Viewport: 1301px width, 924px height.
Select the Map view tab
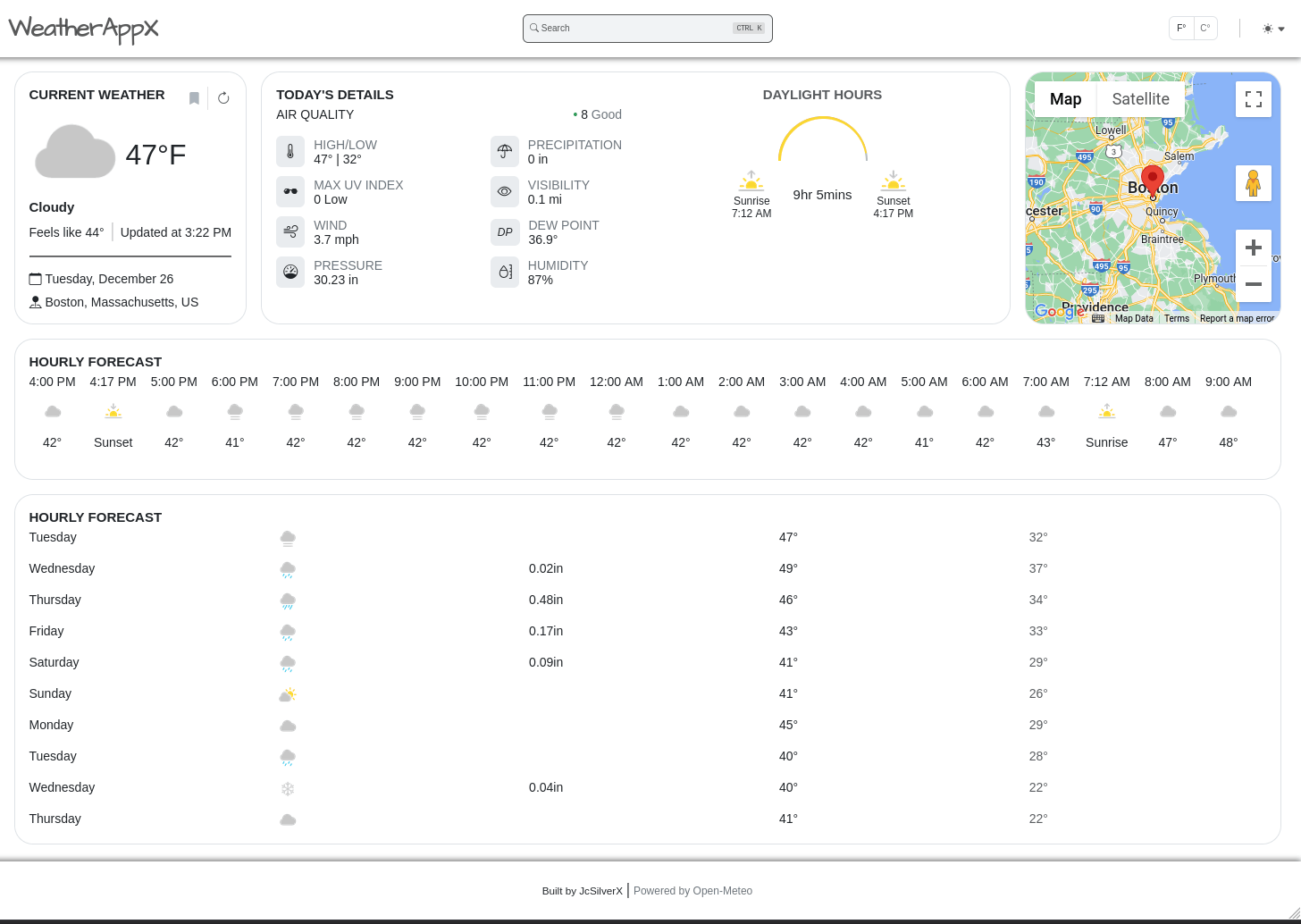tap(1065, 99)
